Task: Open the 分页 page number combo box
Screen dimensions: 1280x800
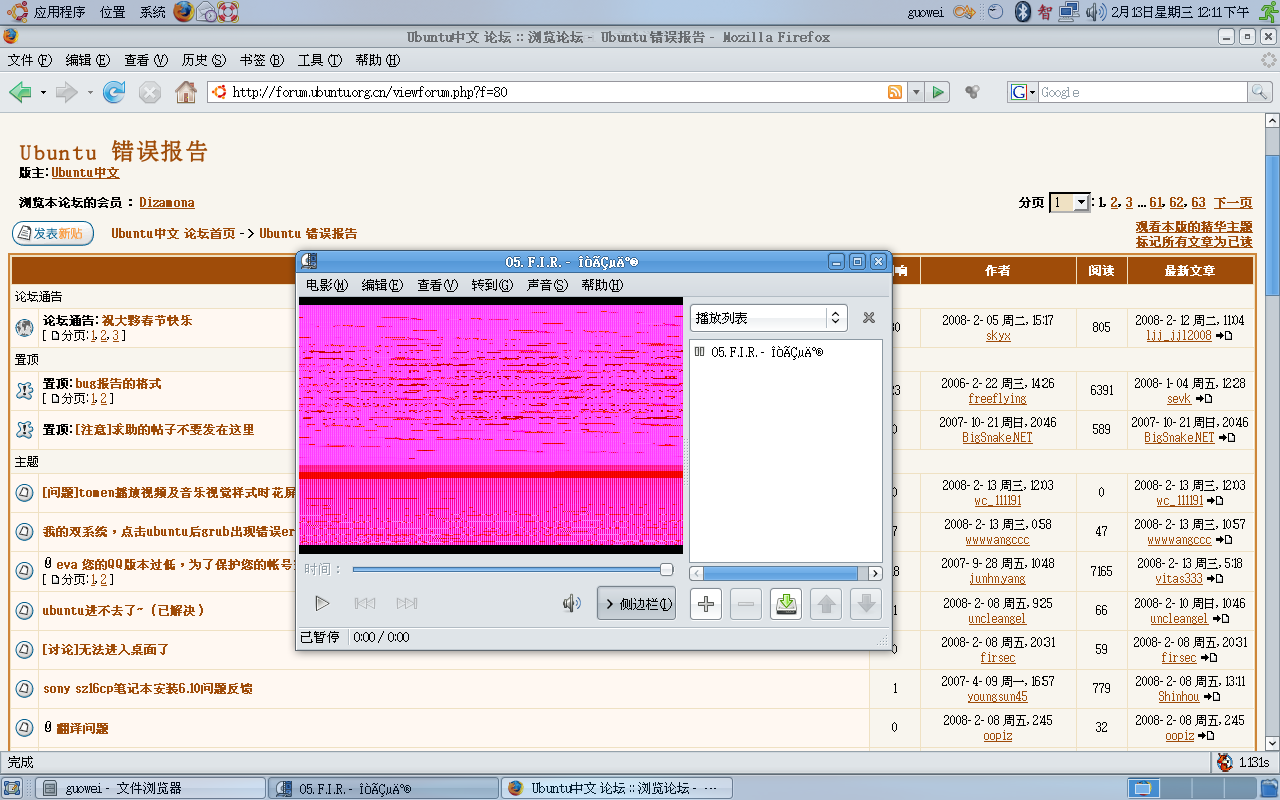Action: point(1069,202)
